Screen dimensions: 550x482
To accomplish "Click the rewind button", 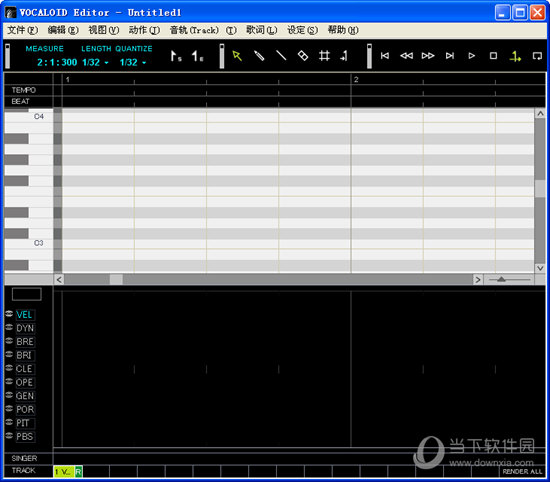I will coord(407,56).
